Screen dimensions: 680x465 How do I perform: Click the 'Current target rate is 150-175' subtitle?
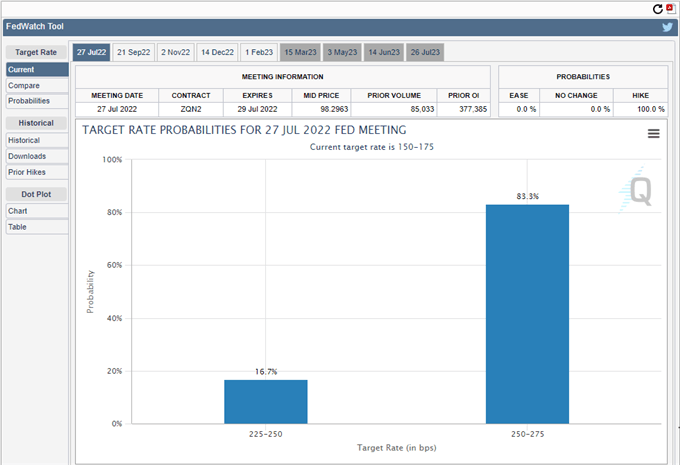coord(372,147)
